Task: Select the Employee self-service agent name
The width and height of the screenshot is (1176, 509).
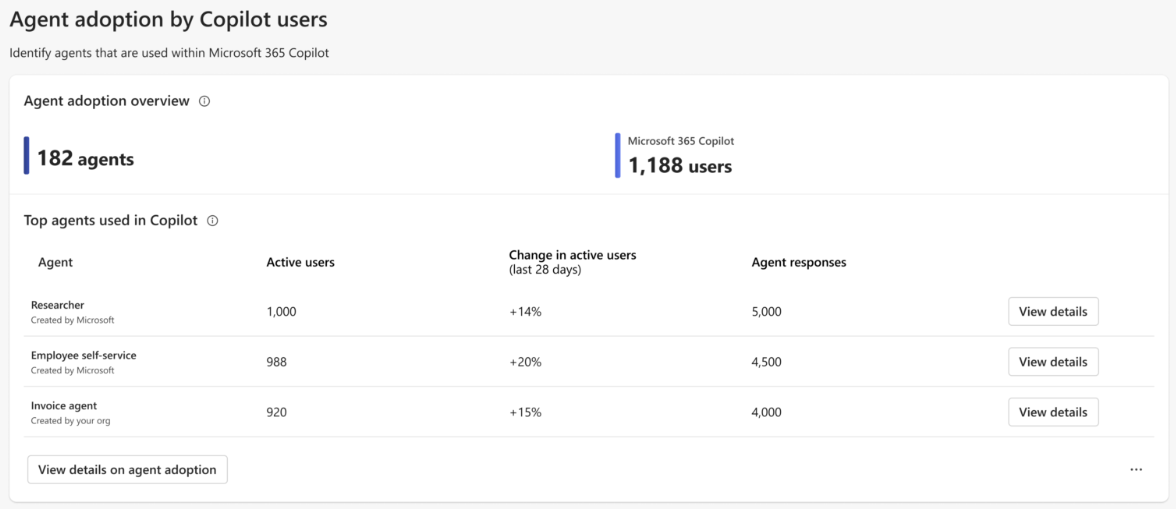Action: [x=84, y=355]
